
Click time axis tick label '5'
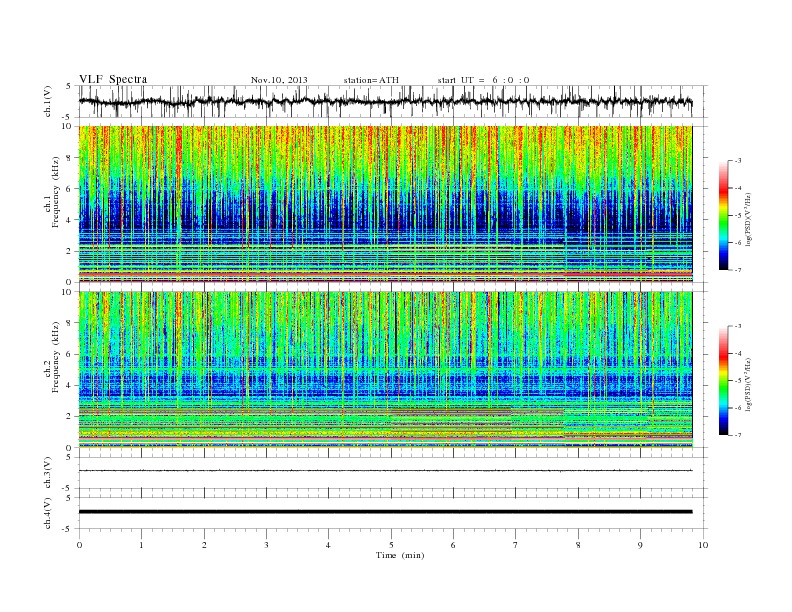[391, 545]
